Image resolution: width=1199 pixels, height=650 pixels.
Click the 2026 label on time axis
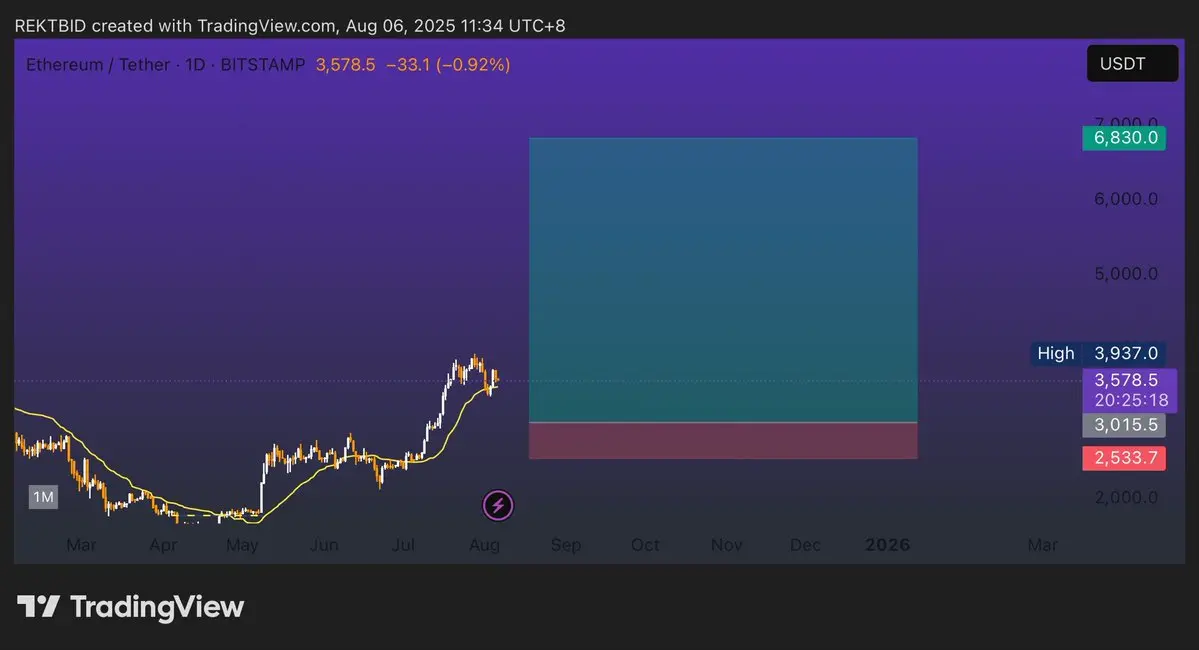887,545
